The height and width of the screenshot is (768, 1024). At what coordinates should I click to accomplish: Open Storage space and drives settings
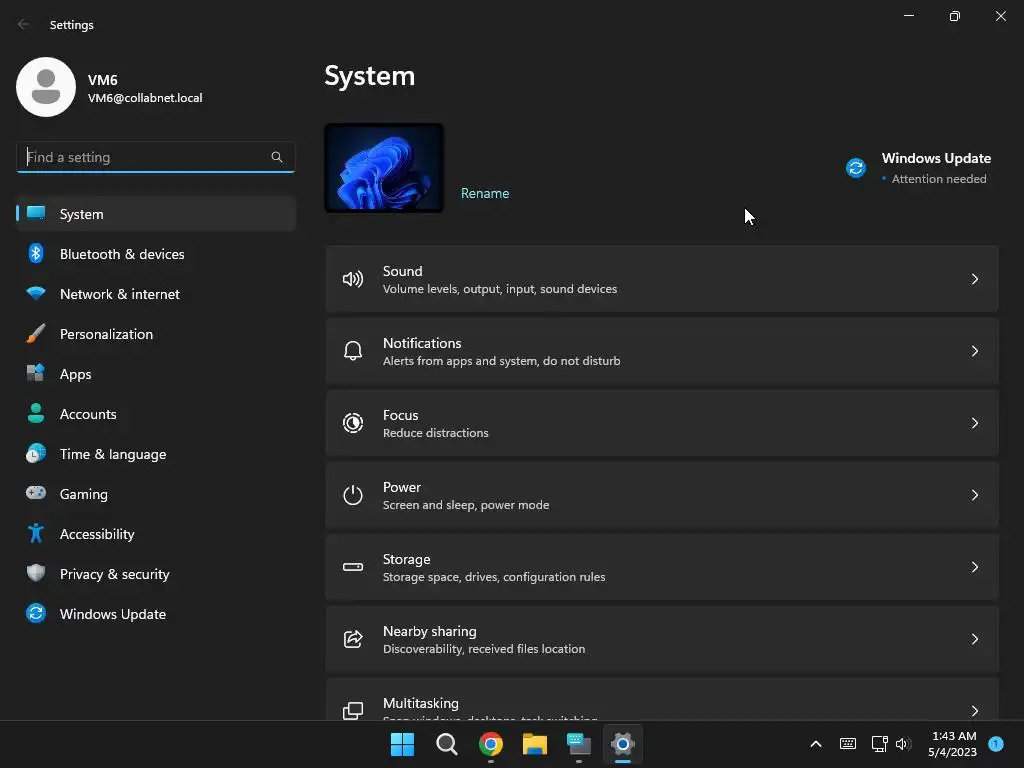[x=662, y=567]
